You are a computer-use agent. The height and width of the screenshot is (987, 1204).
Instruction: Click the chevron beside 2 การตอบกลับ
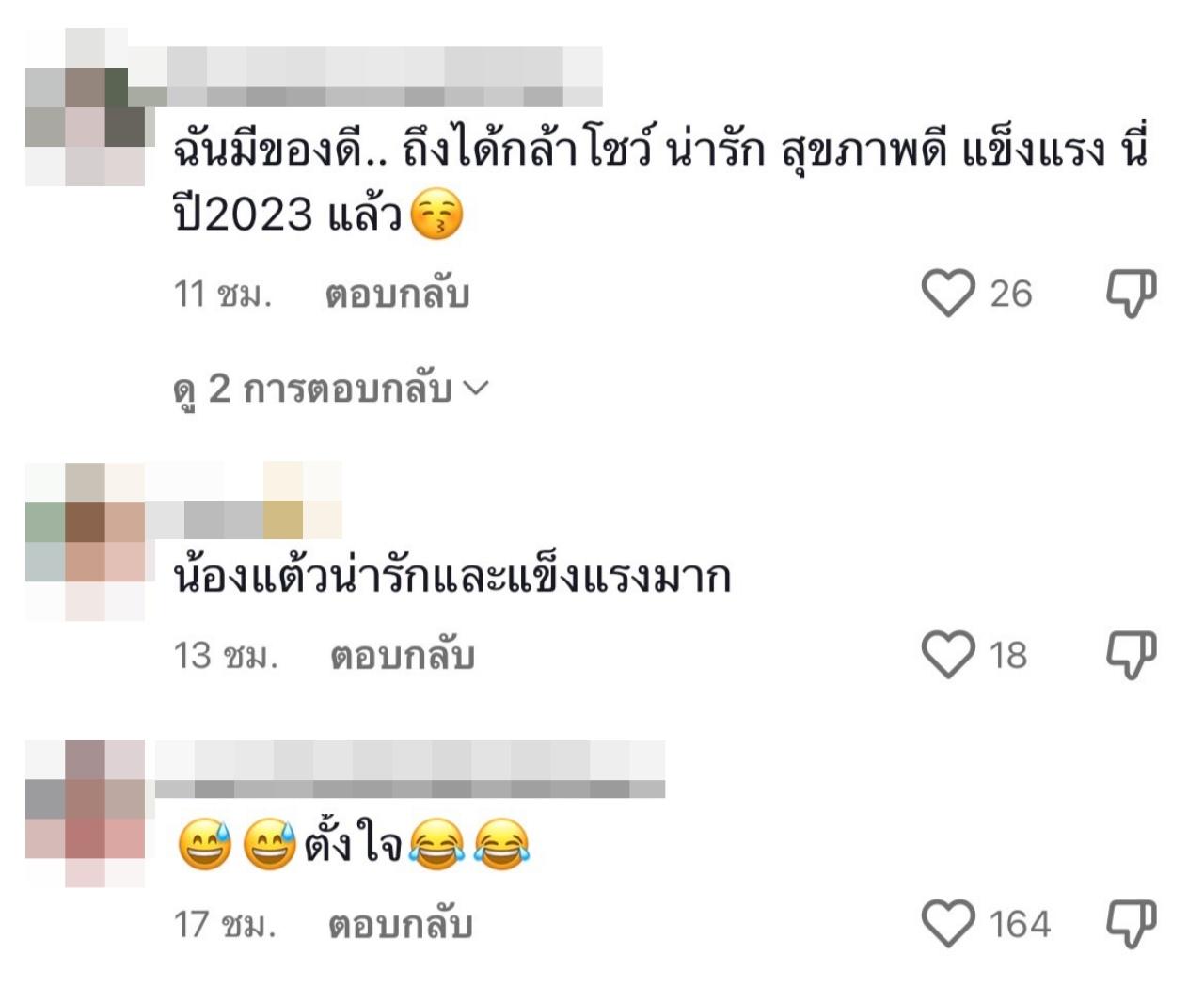click(x=477, y=388)
